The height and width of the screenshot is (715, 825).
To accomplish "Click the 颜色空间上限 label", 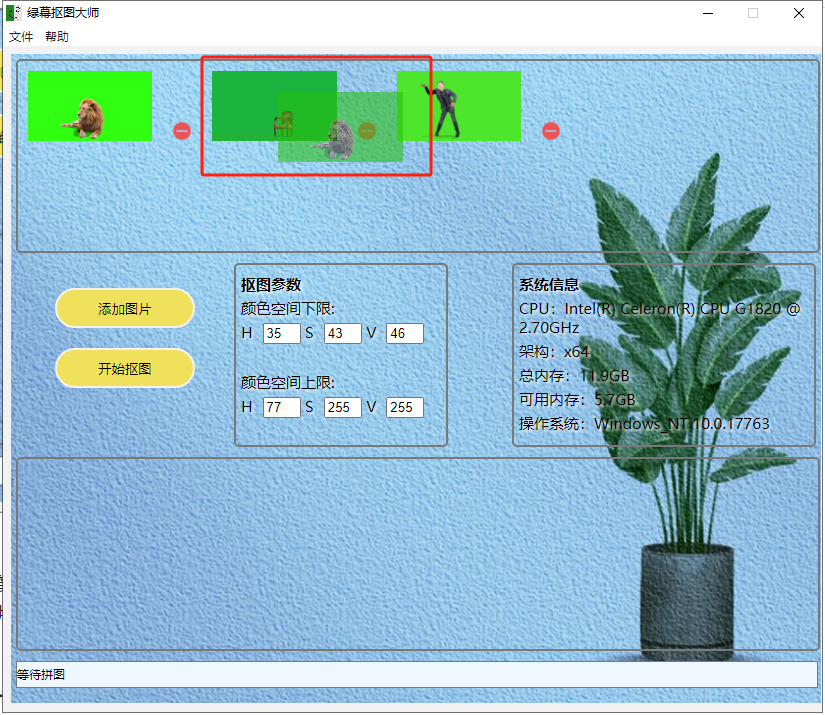I will click(x=288, y=382).
